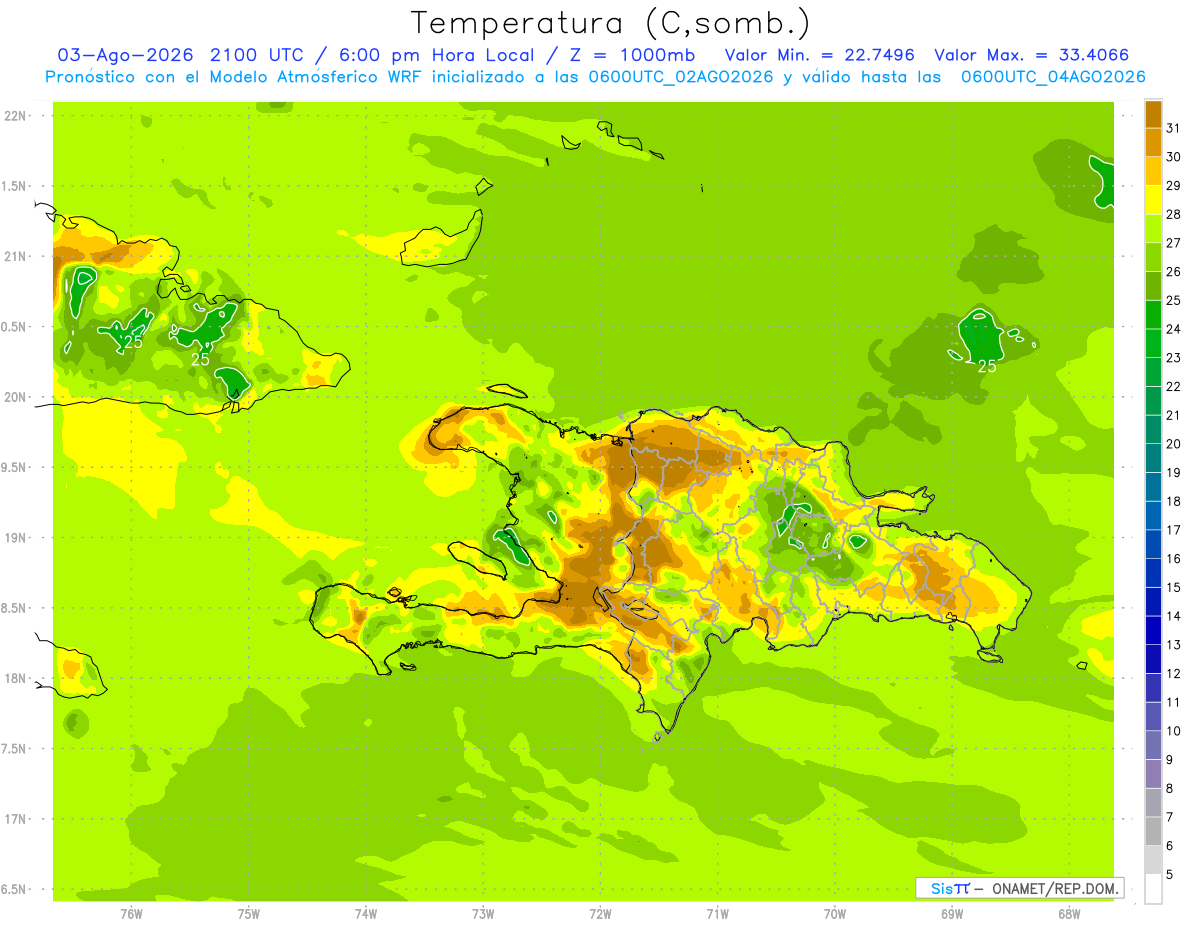Pick the orange swatch between 29 and 30

point(1153,171)
